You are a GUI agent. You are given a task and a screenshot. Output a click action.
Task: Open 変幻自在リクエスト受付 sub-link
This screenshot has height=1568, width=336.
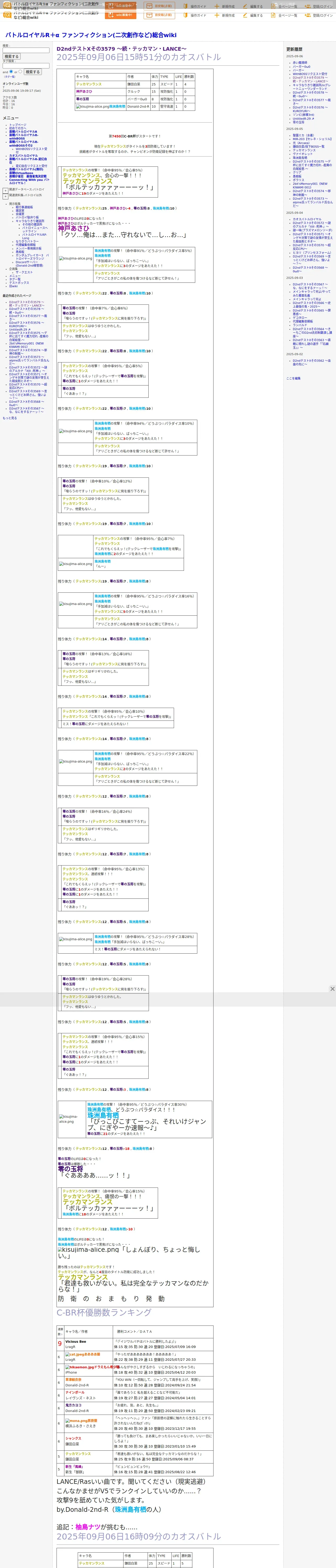(31, 166)
